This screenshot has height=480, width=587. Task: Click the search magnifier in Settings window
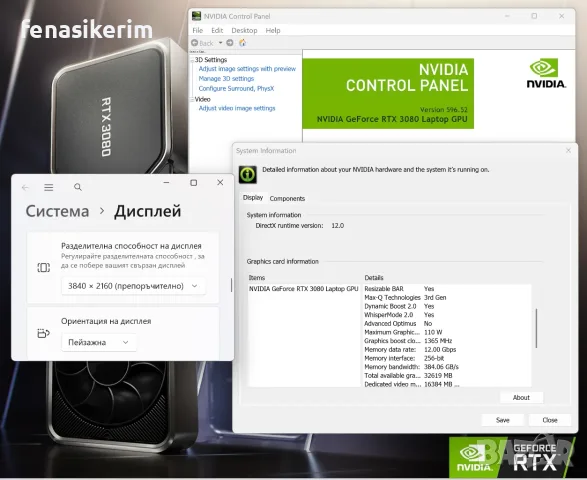coord(78,187)
